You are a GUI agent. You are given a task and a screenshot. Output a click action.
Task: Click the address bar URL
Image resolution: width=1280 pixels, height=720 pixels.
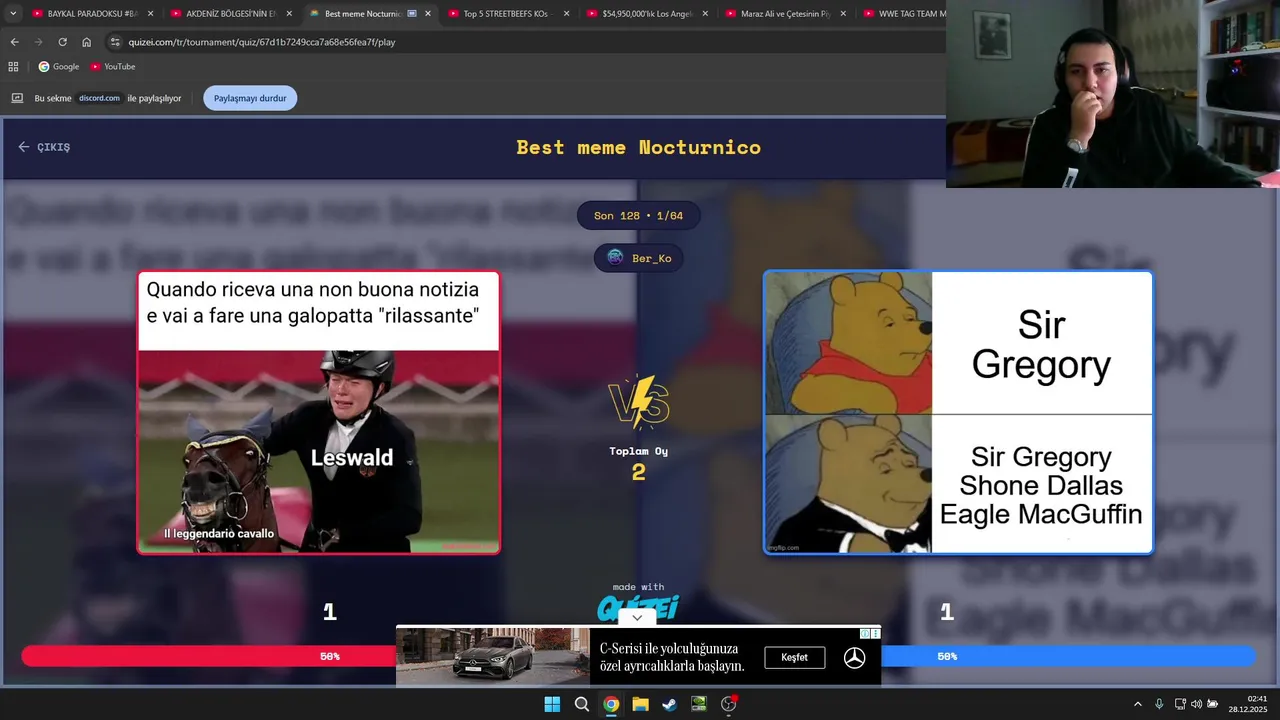click(x=262, y=42)
